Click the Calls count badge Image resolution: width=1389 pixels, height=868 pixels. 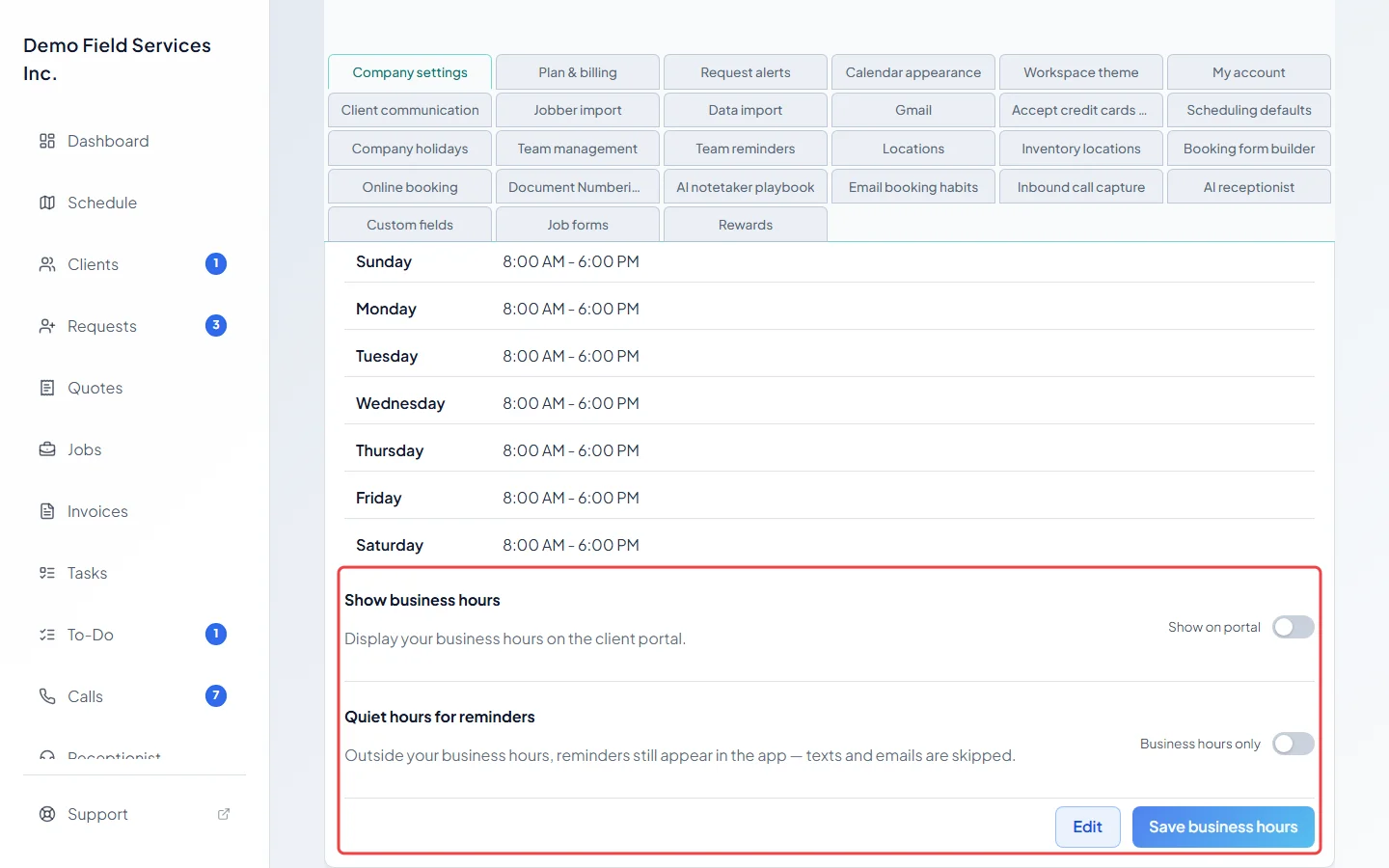pos(216,695)
